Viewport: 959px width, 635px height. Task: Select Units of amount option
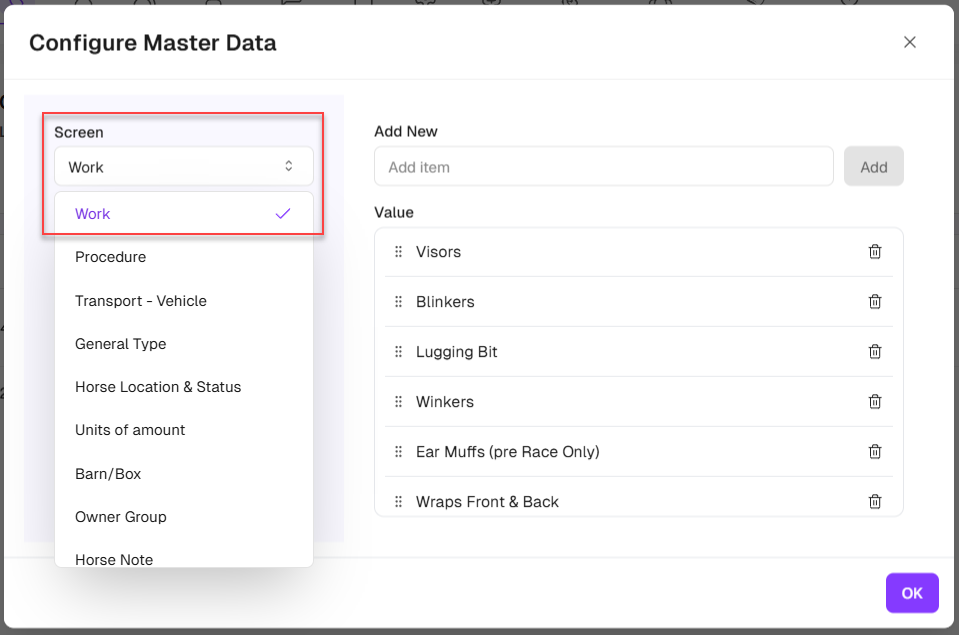130,430
